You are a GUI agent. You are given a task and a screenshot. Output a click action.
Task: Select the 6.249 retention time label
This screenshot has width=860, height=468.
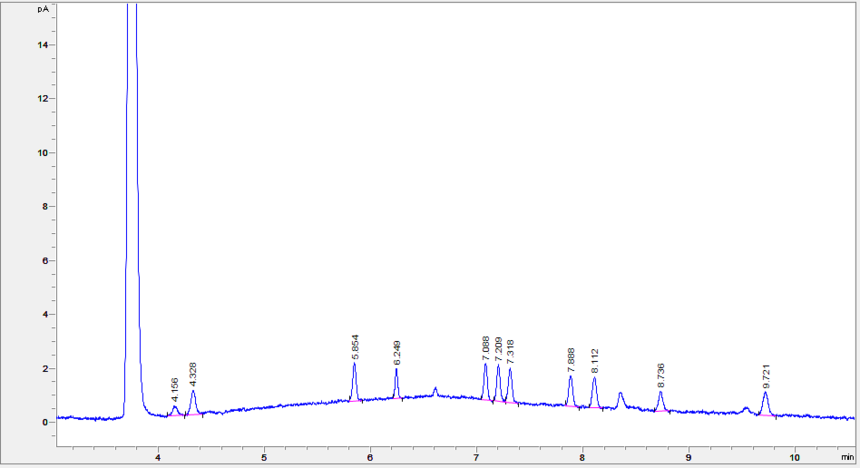coord(397,353)
